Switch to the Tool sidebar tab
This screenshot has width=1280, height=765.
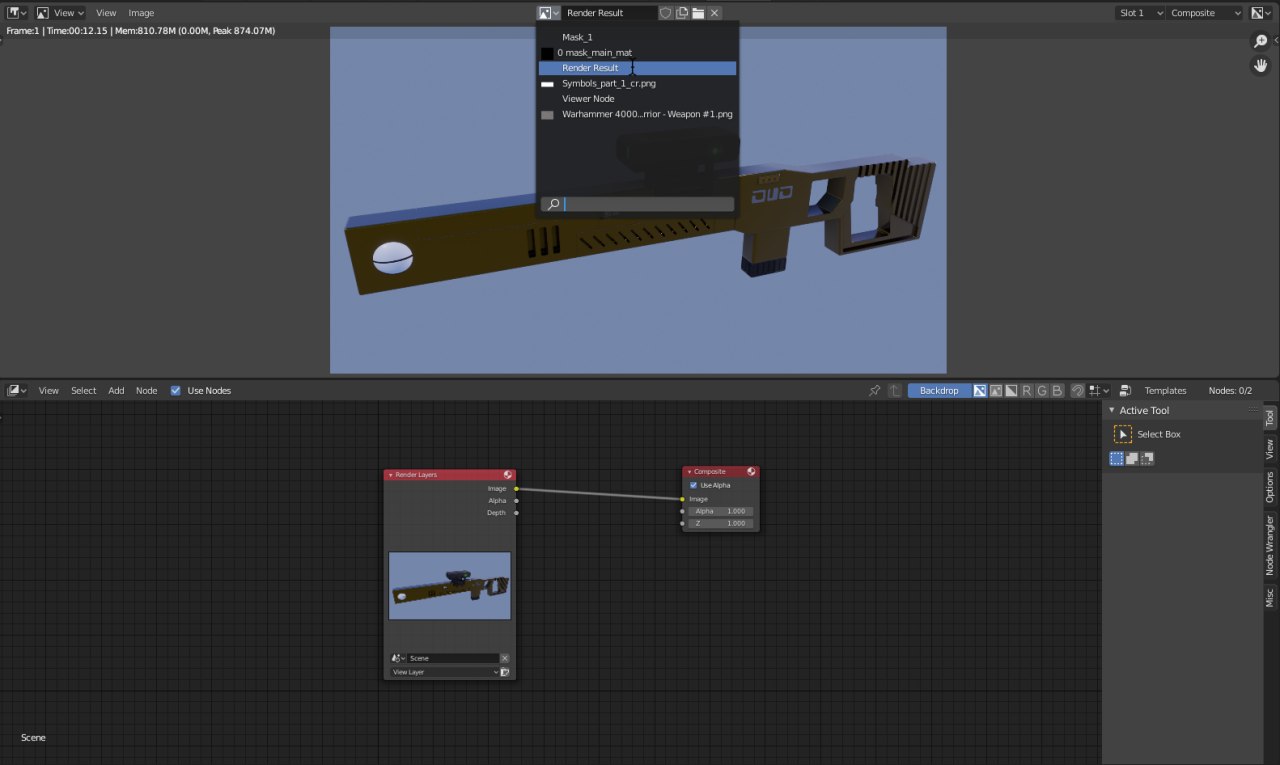click(x=1270, y=419)
